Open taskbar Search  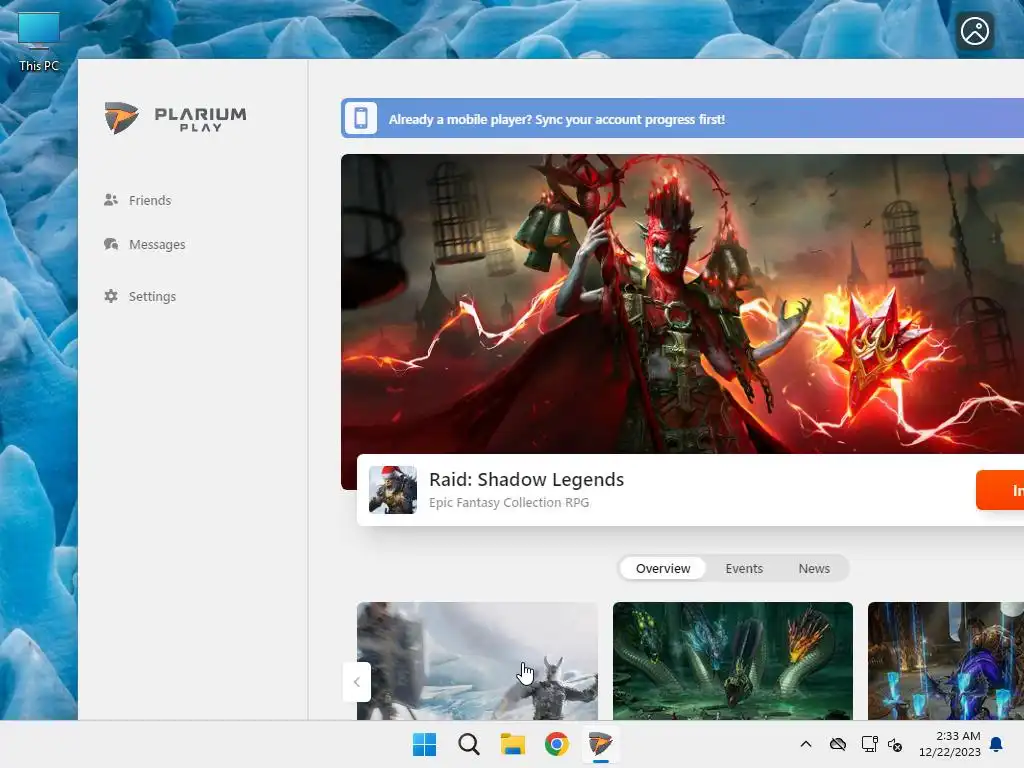pos(468,744)
